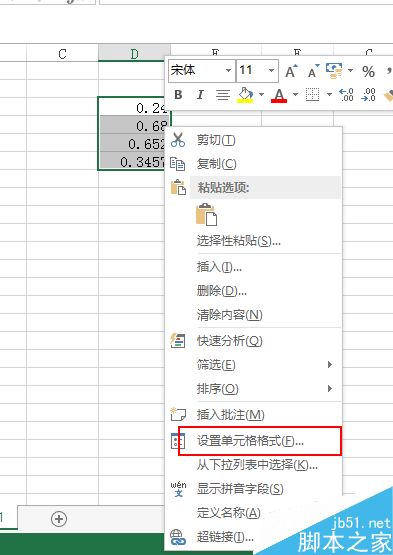
Task: Toggle italic in the mini toolbar
Action: 200,95
